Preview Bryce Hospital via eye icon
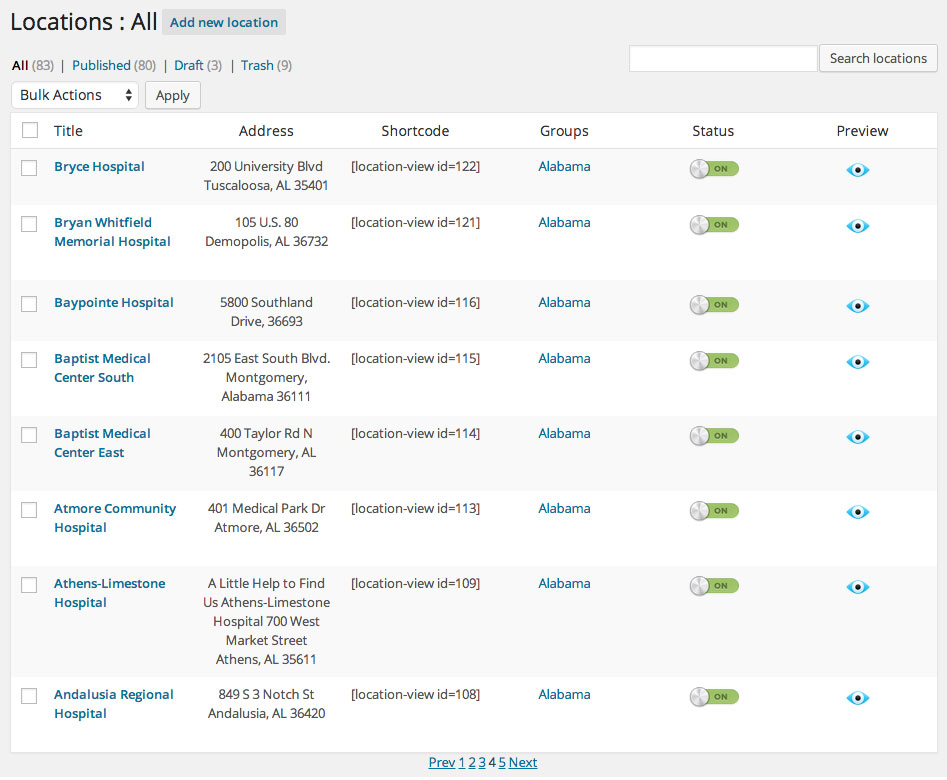This screenshot has height=780, width=947. point(858,170)
